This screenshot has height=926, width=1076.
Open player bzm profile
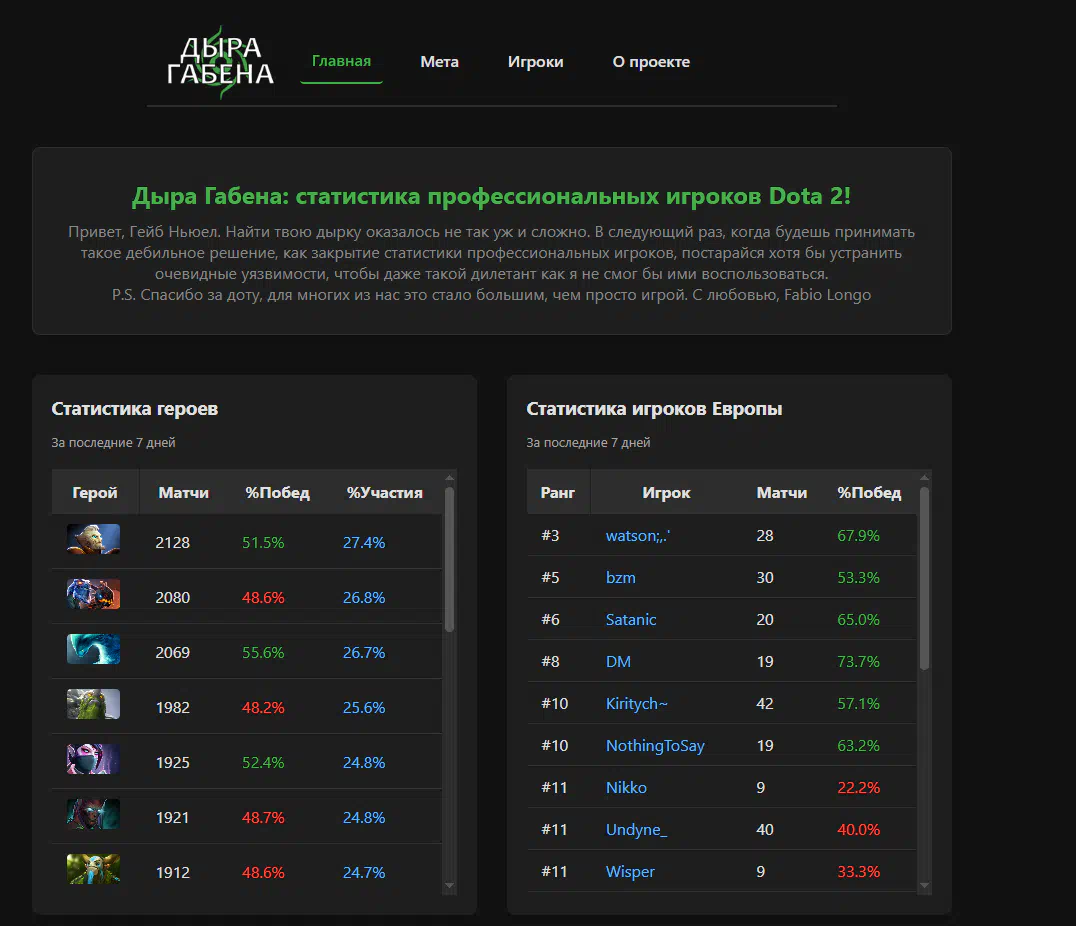click(x=620, y=577)
